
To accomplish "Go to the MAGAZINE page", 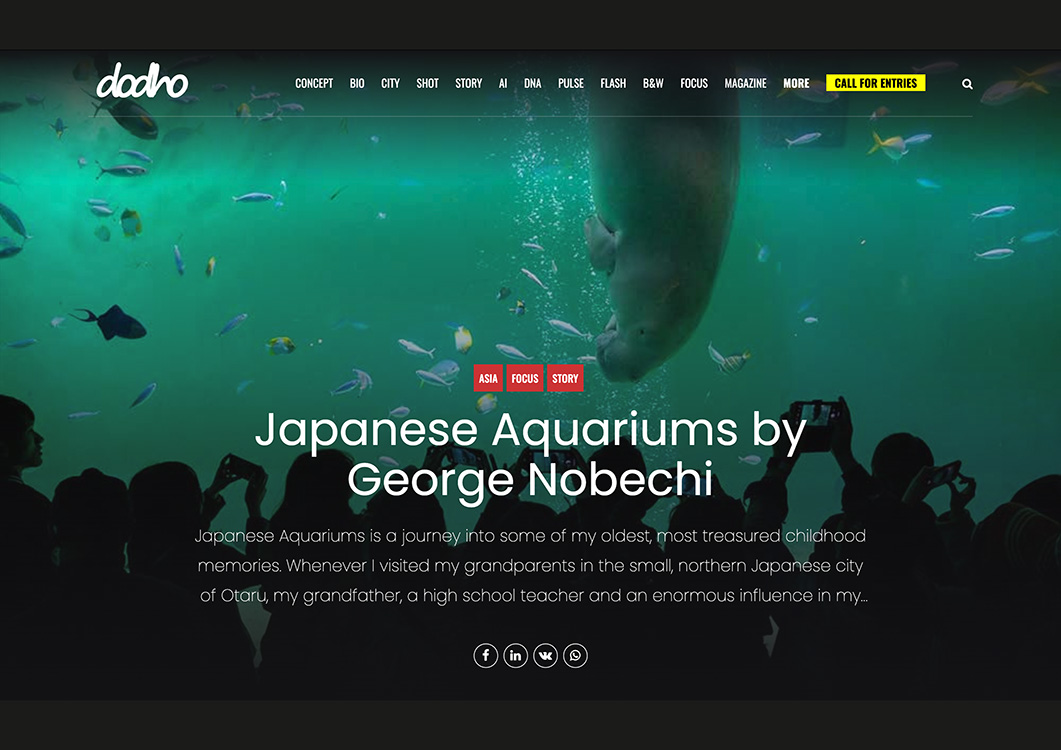I will pos(745,83).
